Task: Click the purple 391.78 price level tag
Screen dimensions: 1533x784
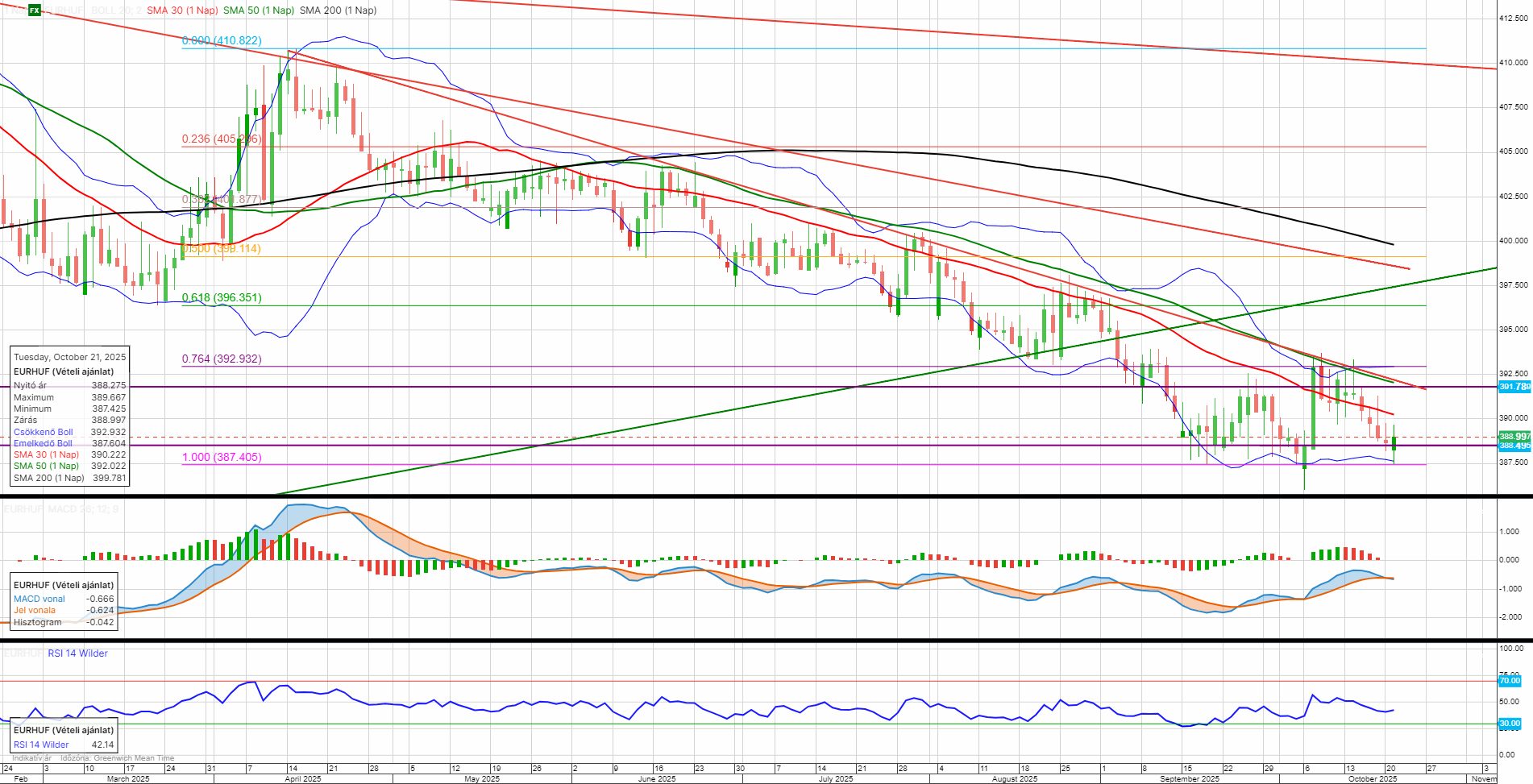Action: [1514, 388]
